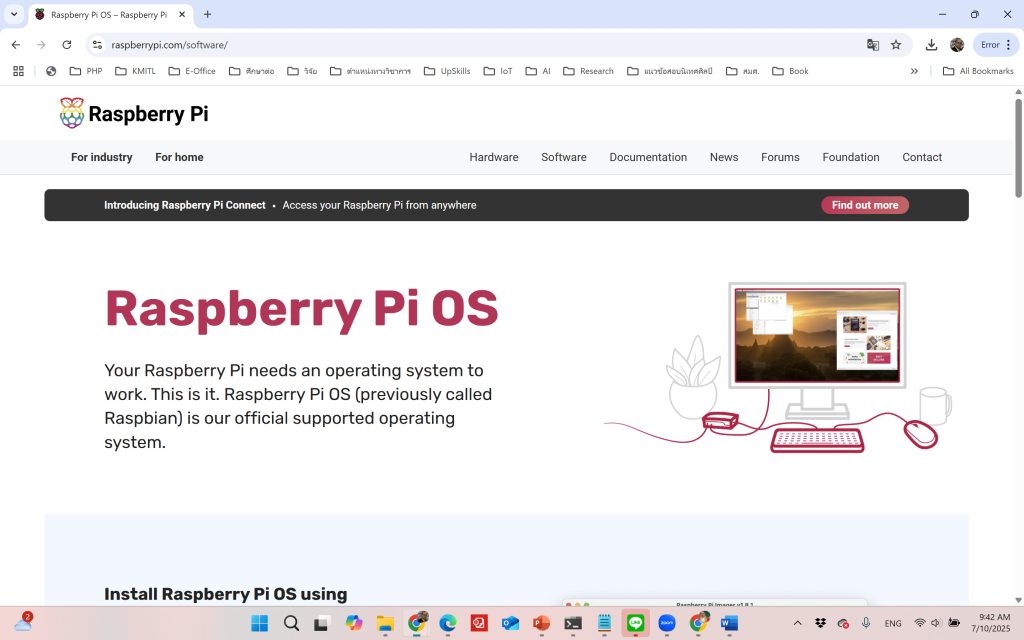Open the Research bookmarks folder
Screen dimensions: 1024x640
588,71
